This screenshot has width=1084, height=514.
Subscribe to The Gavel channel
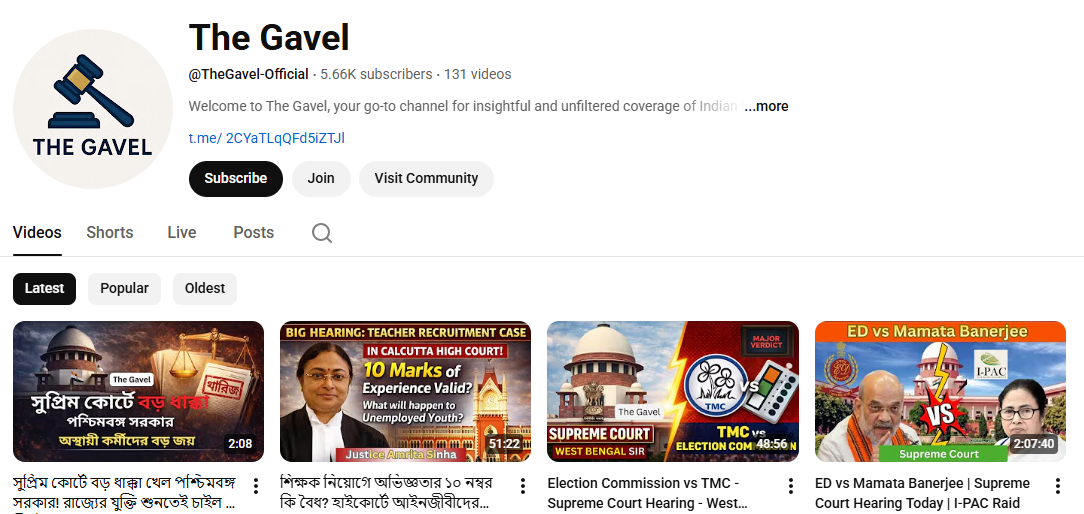point(236,178)
